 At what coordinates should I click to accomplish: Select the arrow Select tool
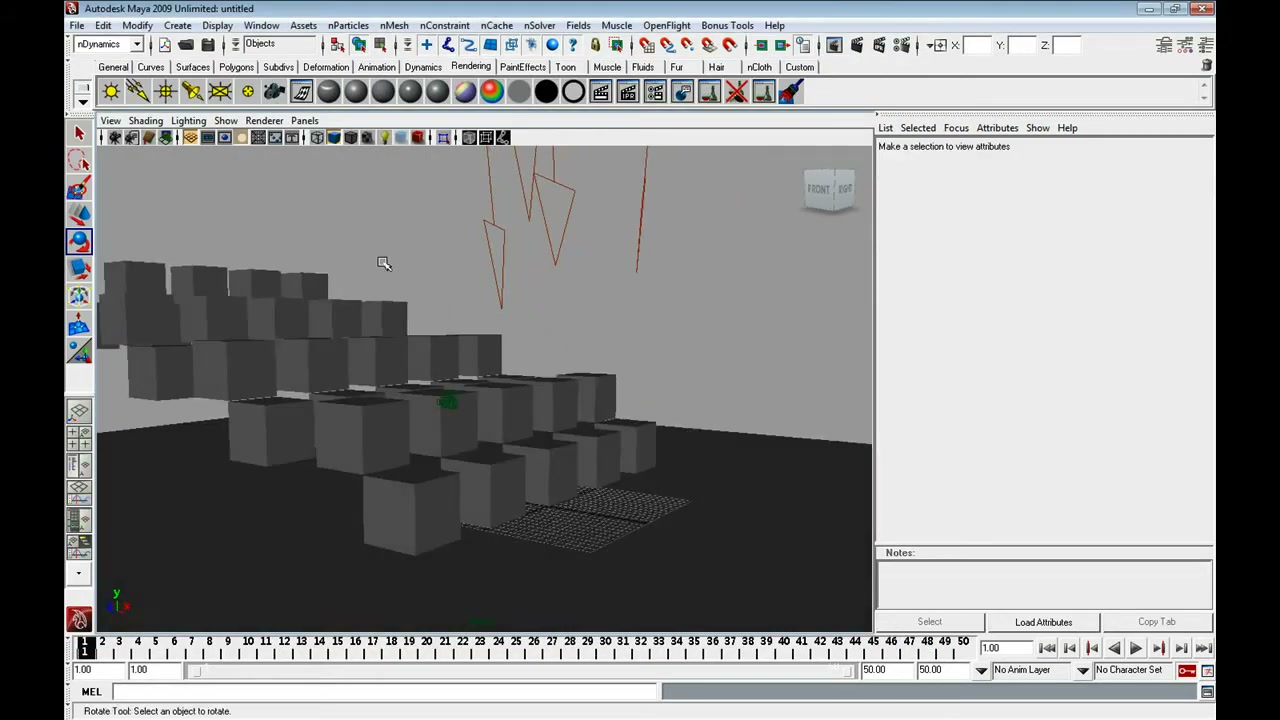click(x=79, y=133)
